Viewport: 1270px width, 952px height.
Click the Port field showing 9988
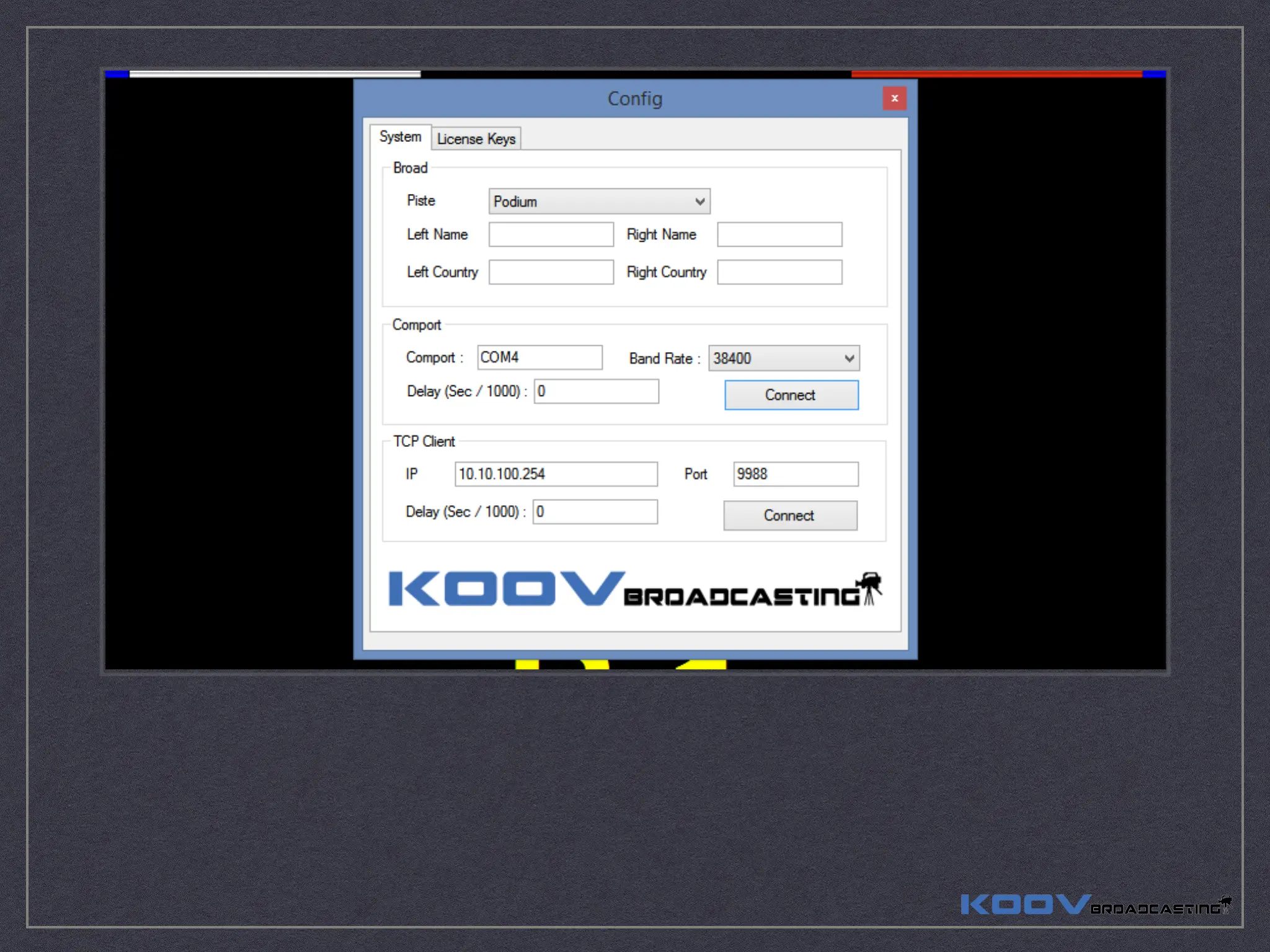tap(796, 474)
